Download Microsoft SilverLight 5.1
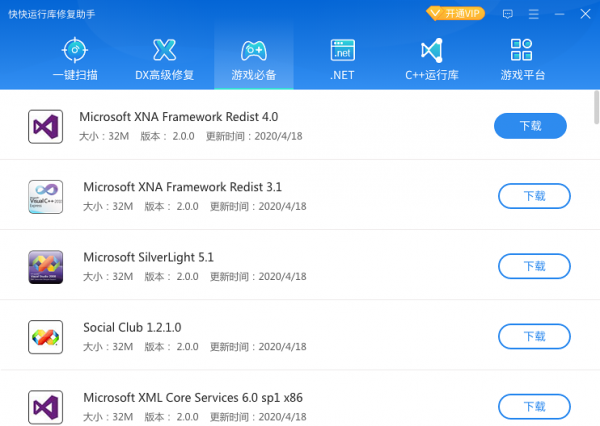Viewport: 600px width, 426px height. click(534, 266)
